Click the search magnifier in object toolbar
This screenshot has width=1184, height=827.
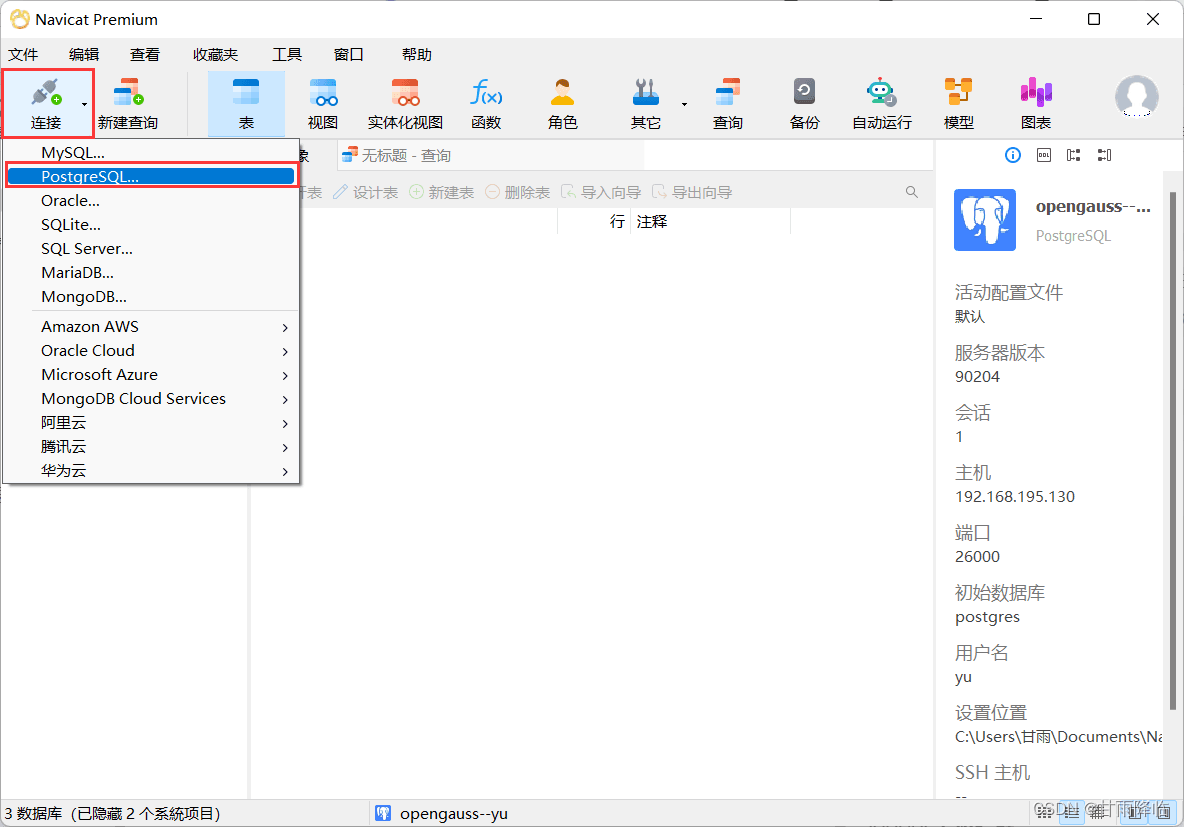[x=912, y=193]
